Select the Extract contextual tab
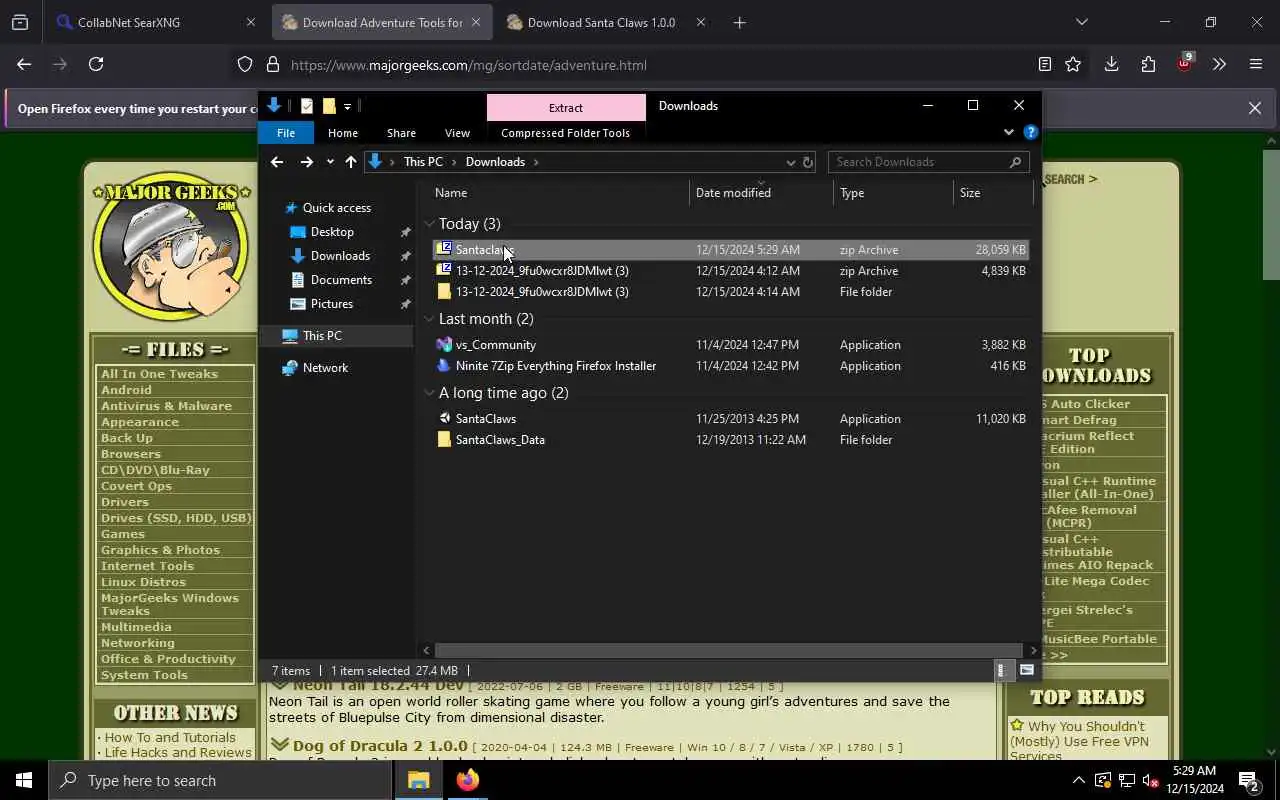The width and height of the screenshot is (1280, 800). [566, 108]
